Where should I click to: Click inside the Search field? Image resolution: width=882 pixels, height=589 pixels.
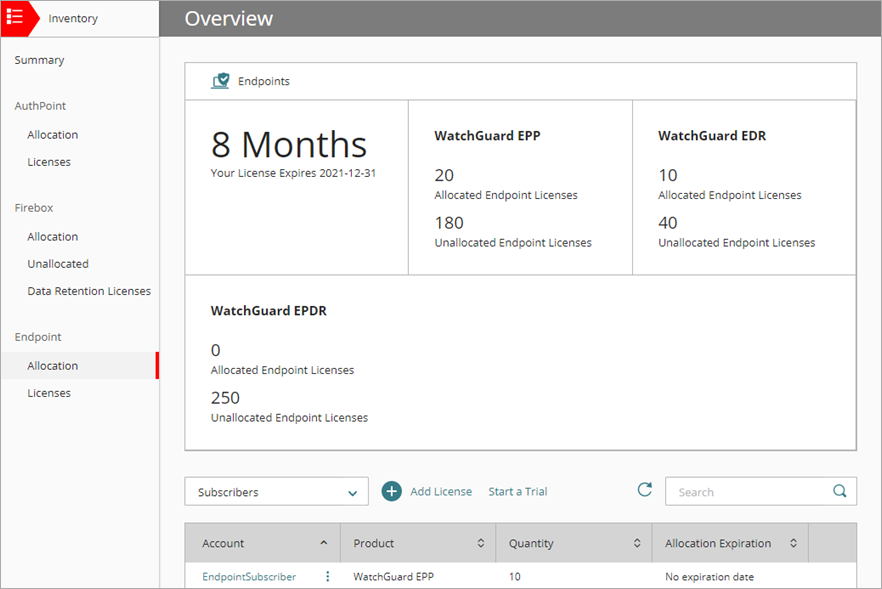(750, 491)
